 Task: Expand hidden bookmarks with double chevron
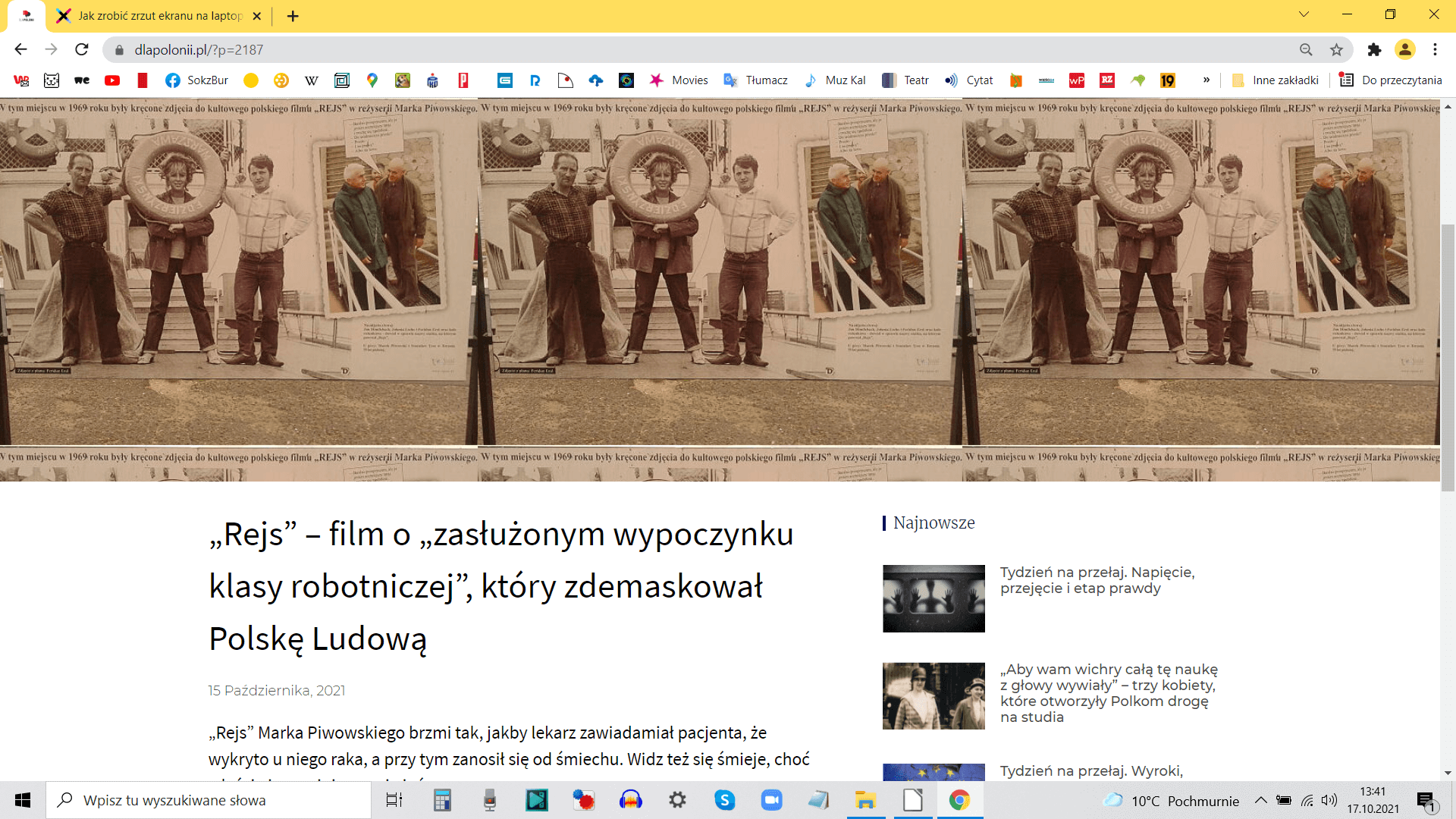[1207, 80]
